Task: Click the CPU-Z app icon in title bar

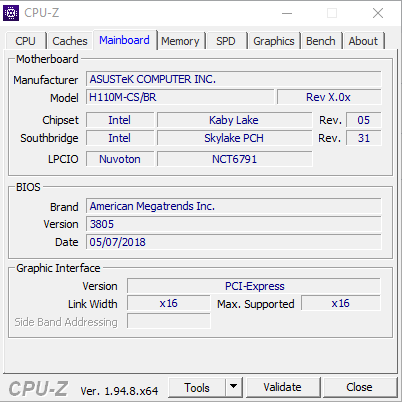Action: [x=11, y=13]
